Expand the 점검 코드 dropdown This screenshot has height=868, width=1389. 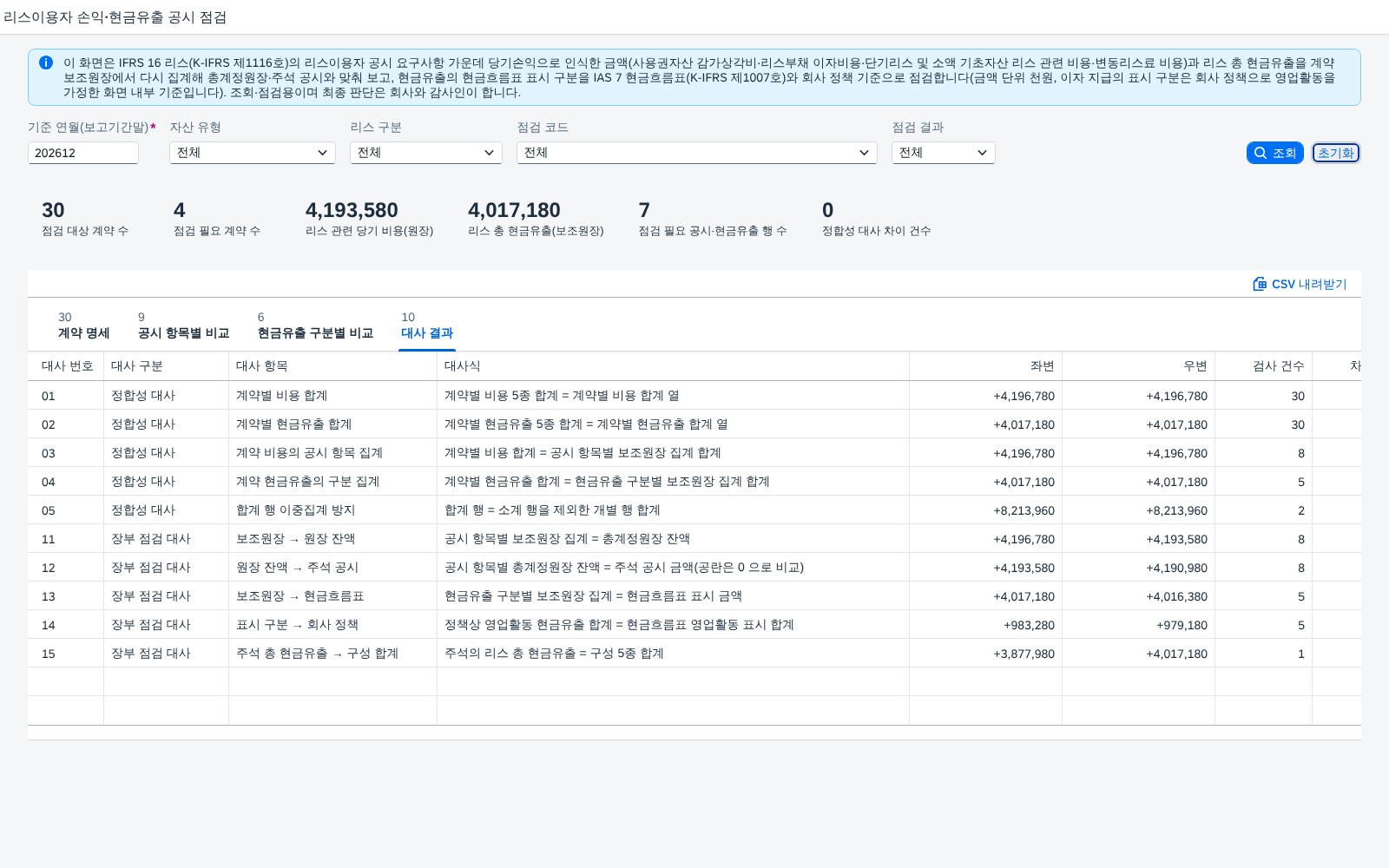697,153
